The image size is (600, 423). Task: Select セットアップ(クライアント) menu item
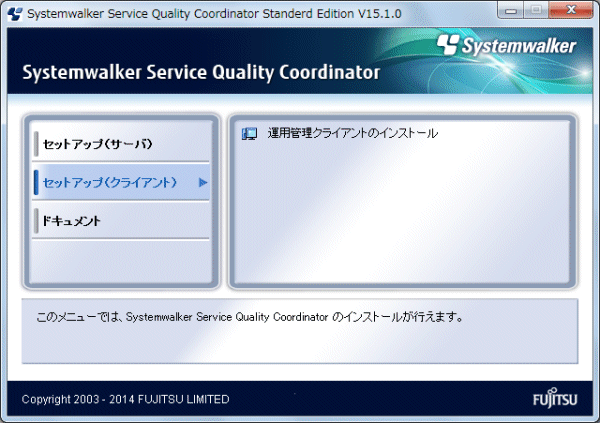121,182
